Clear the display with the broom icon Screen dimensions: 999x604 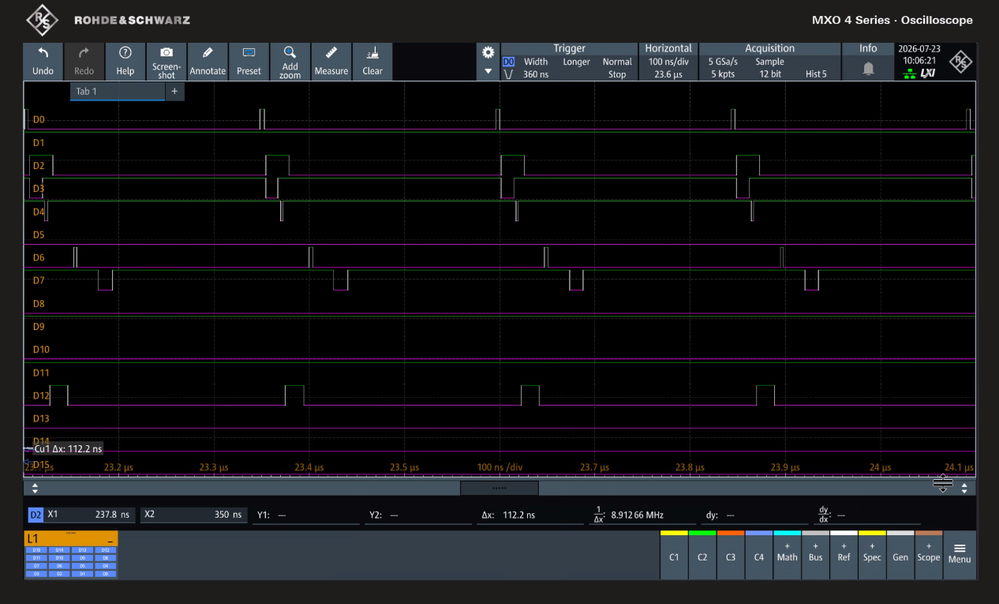click(x=372, y=61)
